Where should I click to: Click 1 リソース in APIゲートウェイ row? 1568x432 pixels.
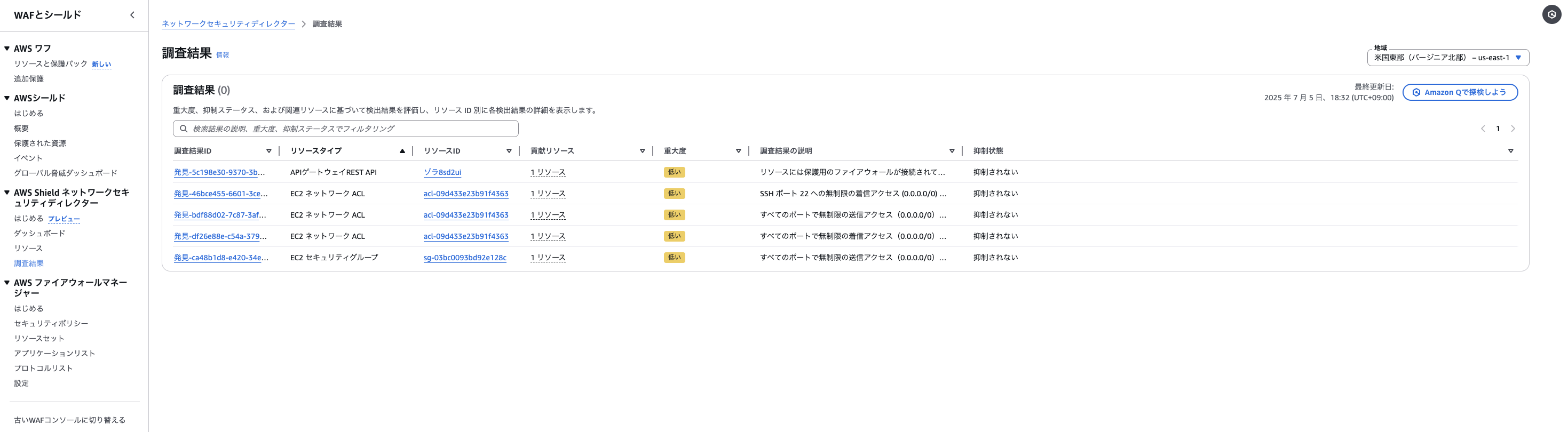pyautogui.click(x=548, y=172)
